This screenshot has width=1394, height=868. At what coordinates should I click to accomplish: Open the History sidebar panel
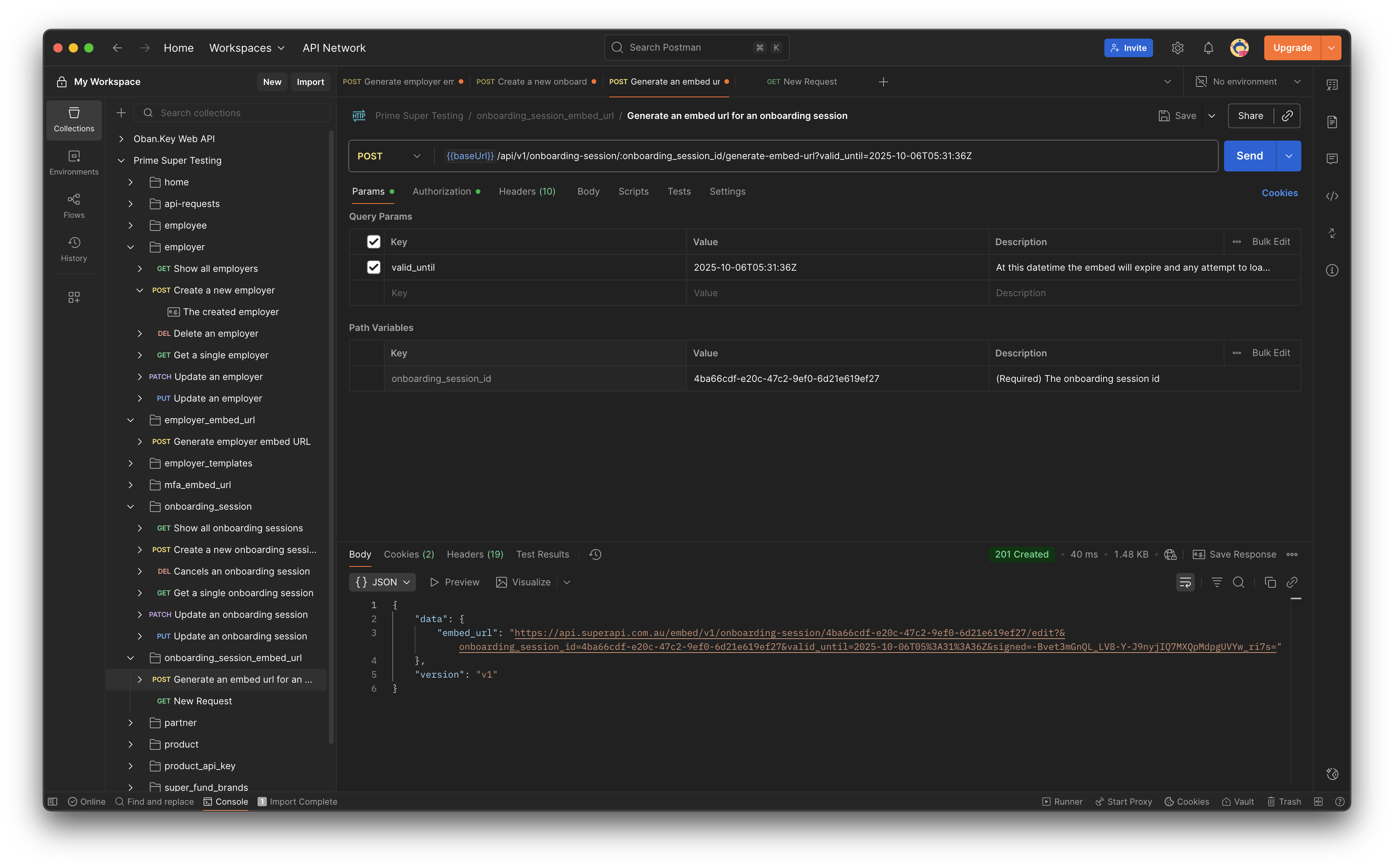[x=73, y=249]
